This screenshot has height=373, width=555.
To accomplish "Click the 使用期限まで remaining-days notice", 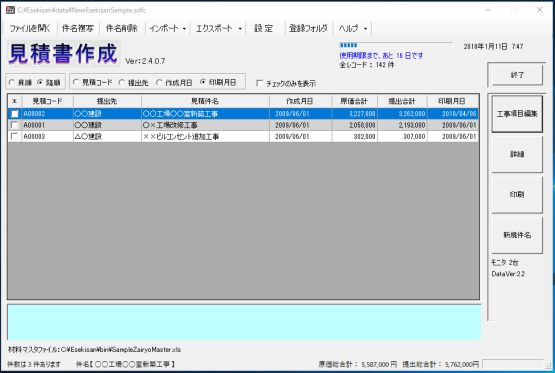I will 381,56.
